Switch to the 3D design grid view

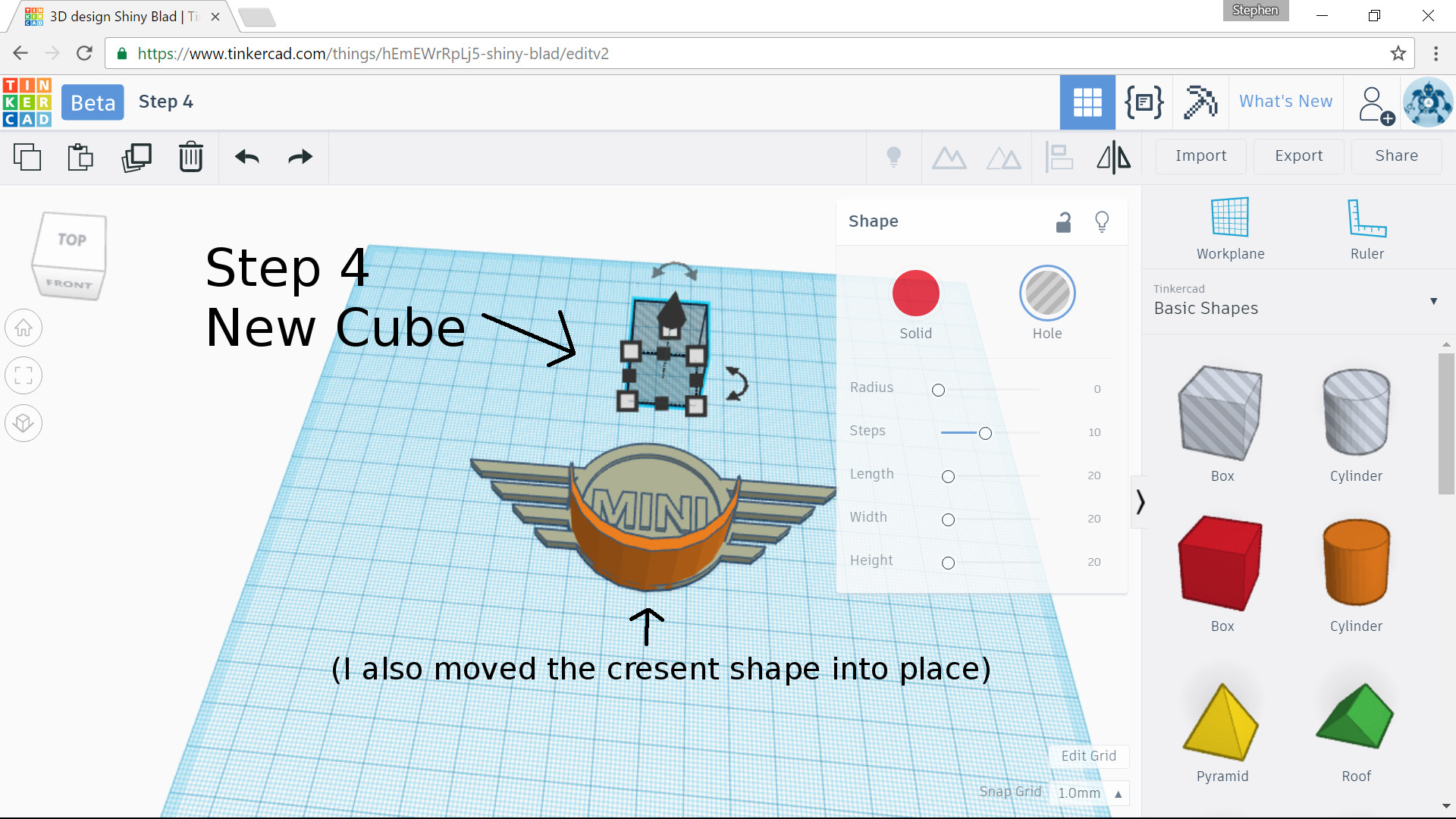[1087, 102]
